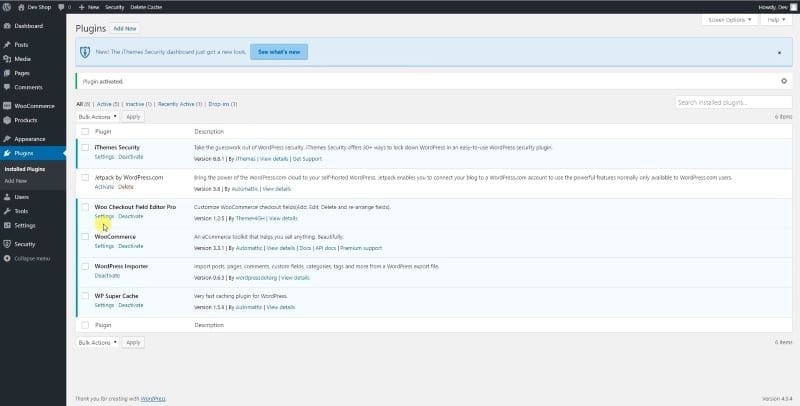
Task: Check the WP Super Cache checkbox
Action: [x=85, y=296]
